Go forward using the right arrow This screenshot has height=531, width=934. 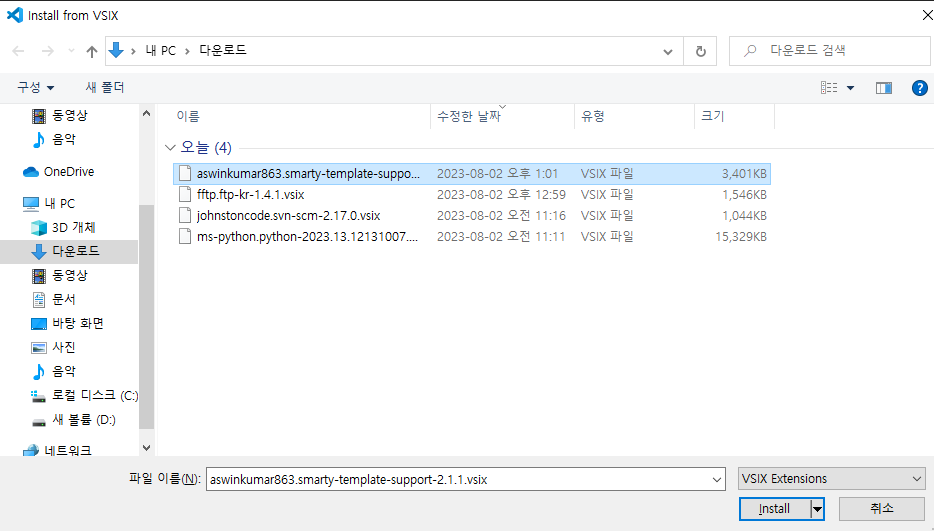[48, 51]
